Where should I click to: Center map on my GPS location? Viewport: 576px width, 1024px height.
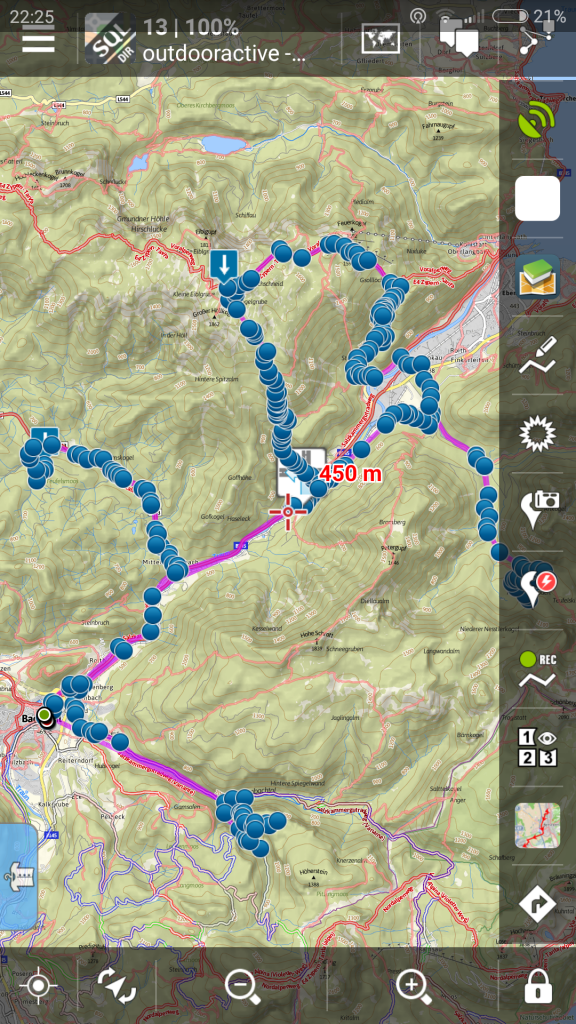[38, 986]
